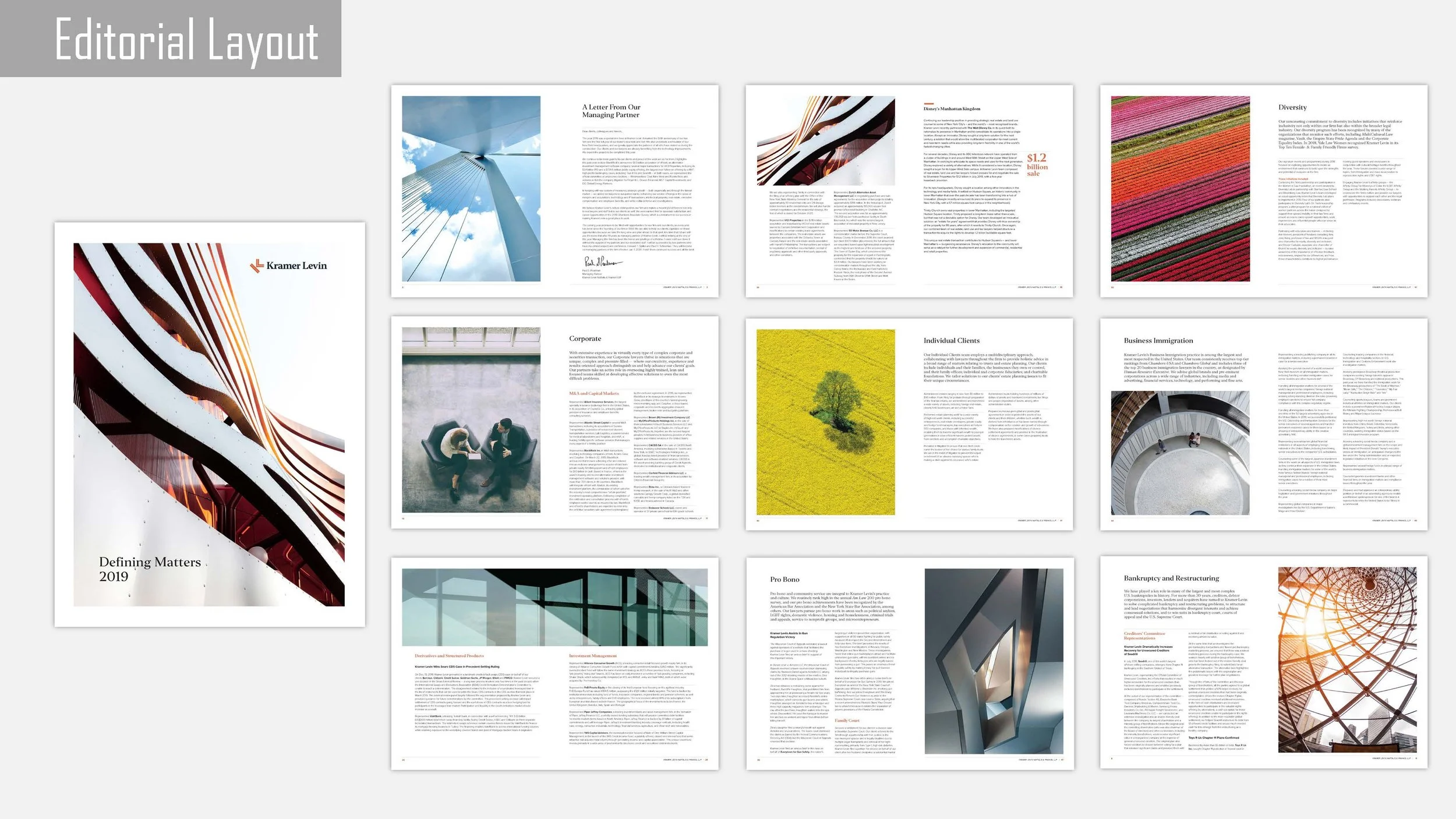The image size is (1456, 819).
Task: Click the glass dome structure photo
Action: coord(1347,659)
